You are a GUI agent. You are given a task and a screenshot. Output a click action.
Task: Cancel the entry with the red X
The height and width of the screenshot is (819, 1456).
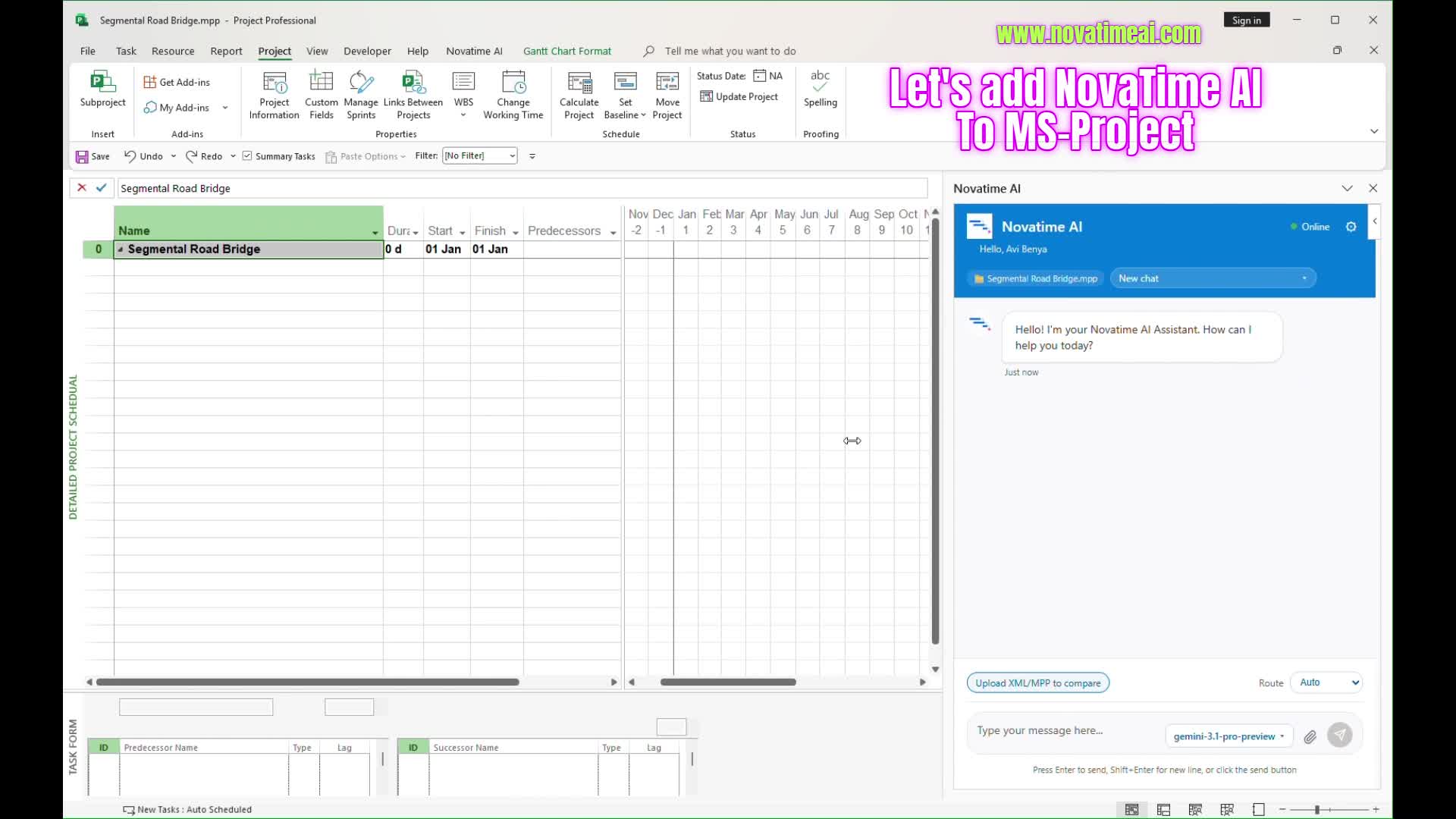[x=82, y=188]
